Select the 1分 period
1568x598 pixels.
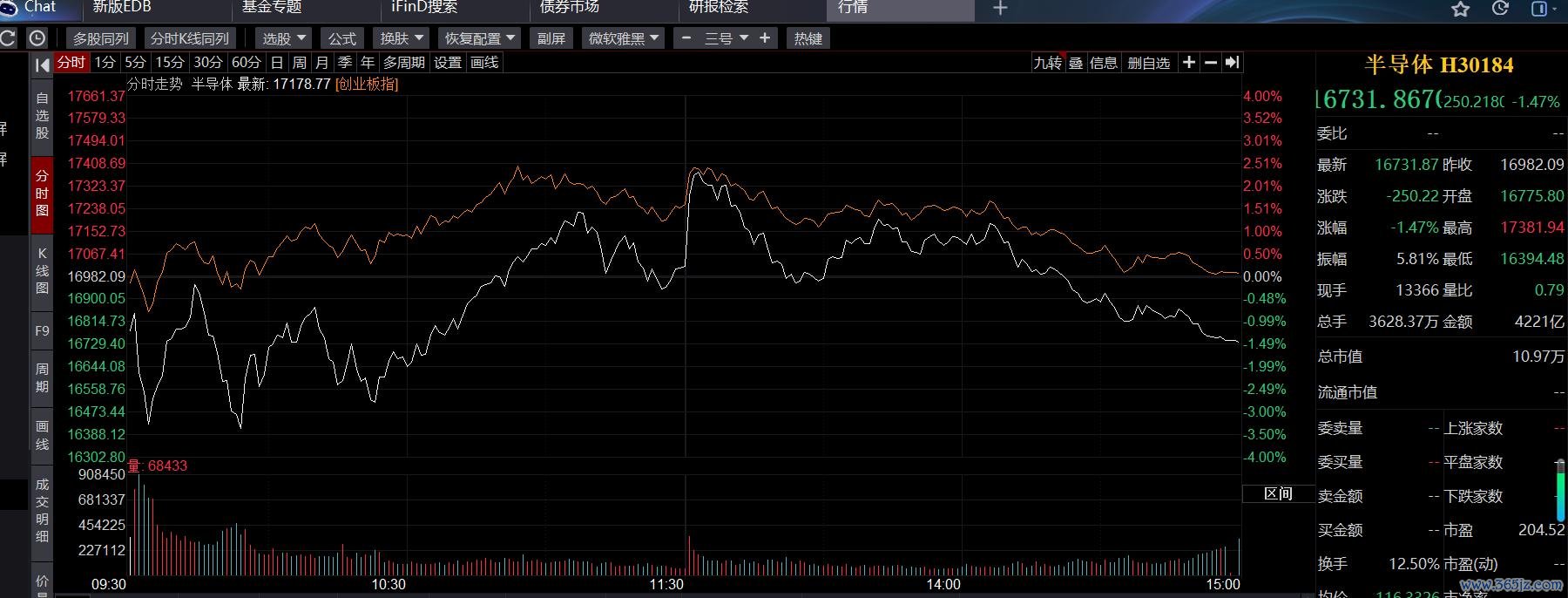(105, 63)
